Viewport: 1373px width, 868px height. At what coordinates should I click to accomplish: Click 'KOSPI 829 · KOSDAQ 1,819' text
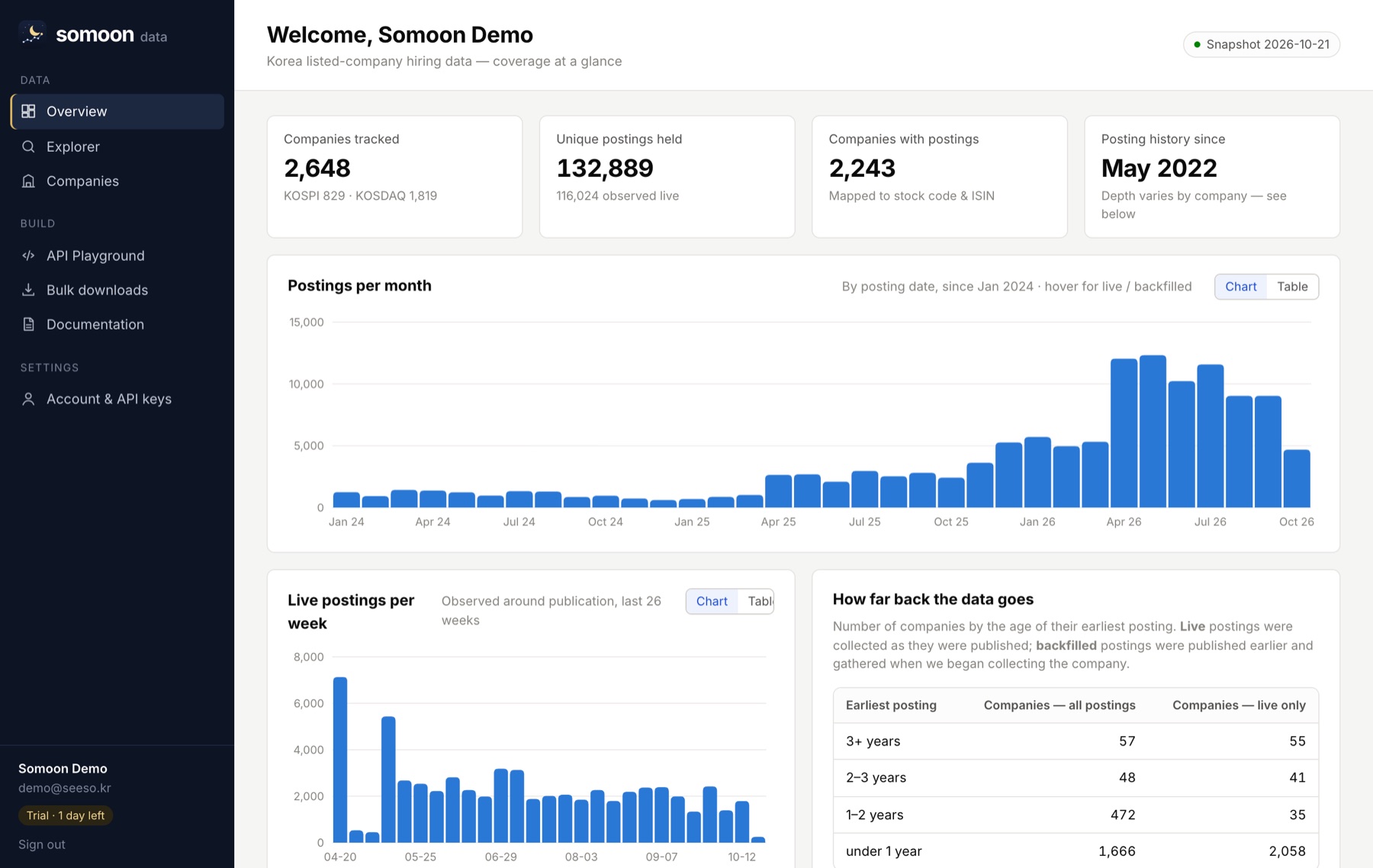360,196
